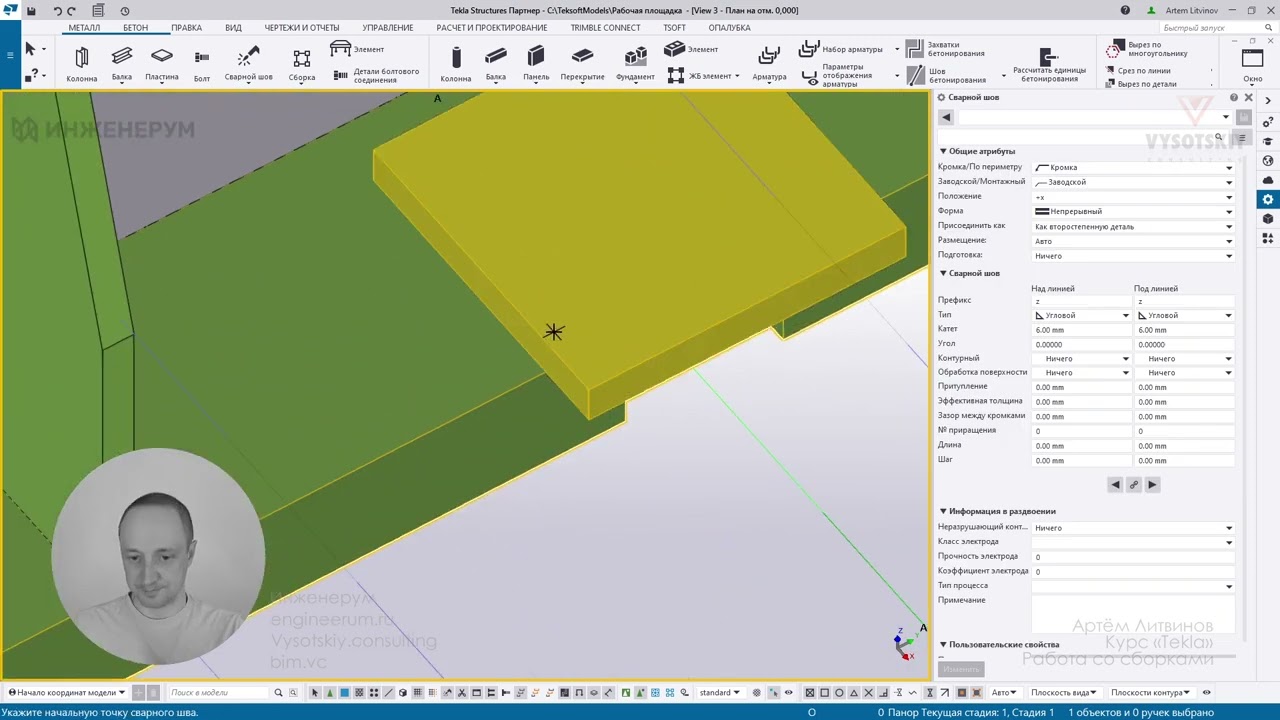This screenshot has width=1280, height=720.
Task: Toggle the link chain between weld sides
Action: (x=1133, y=485)
